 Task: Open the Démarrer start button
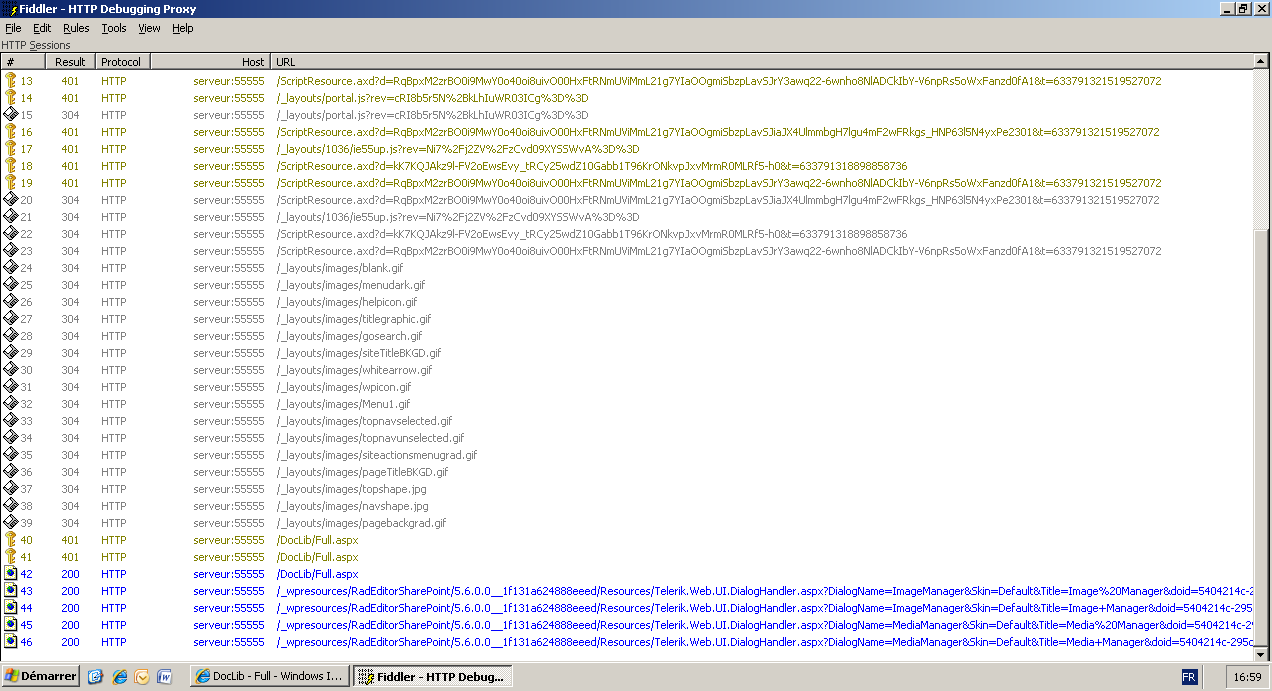(x=40, y=677)
